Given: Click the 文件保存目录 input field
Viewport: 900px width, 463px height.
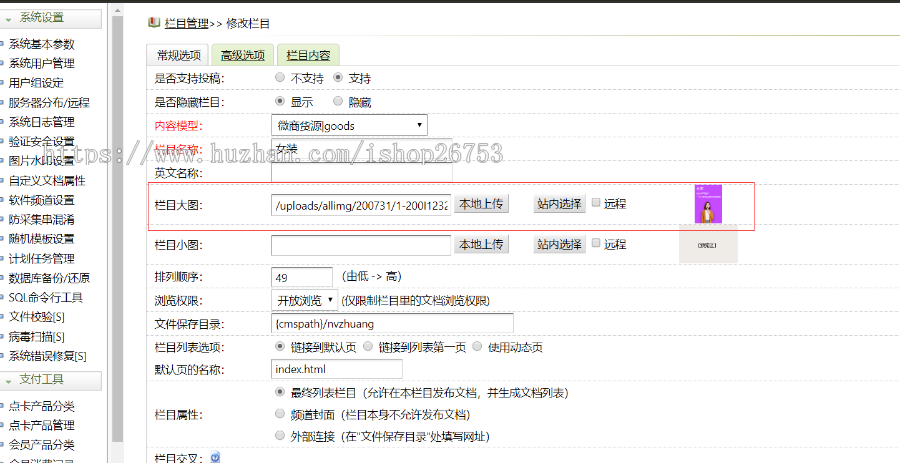Looking at the screenshot, I should 392,323.
